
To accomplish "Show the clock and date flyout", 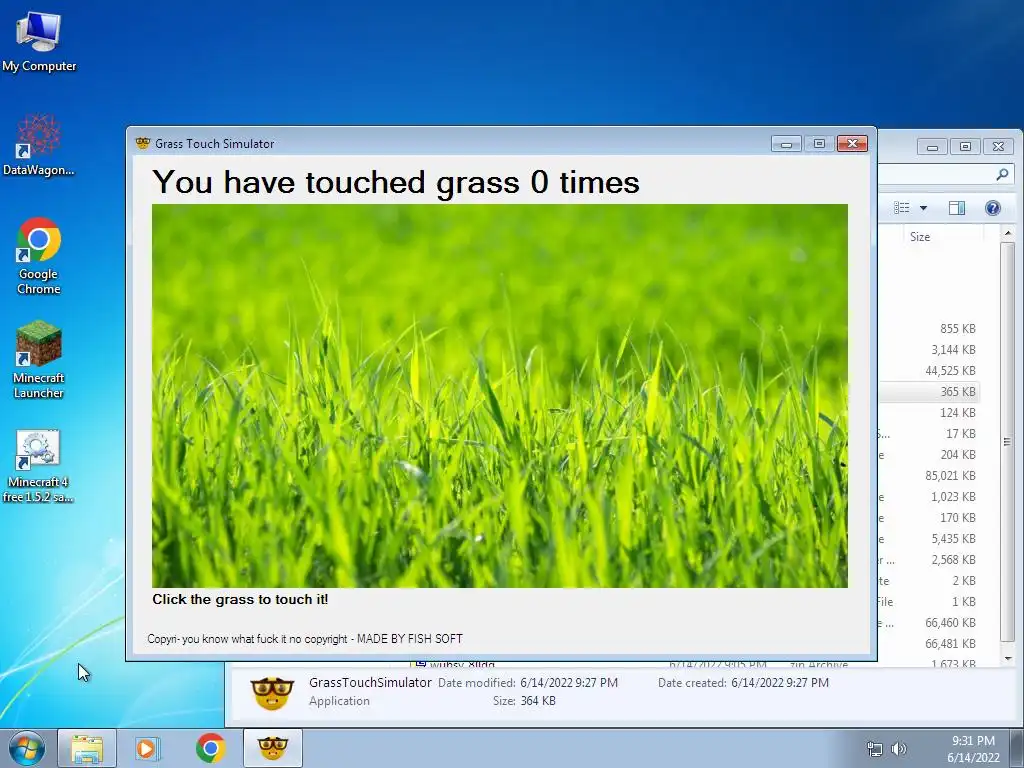I will point(973,749).
